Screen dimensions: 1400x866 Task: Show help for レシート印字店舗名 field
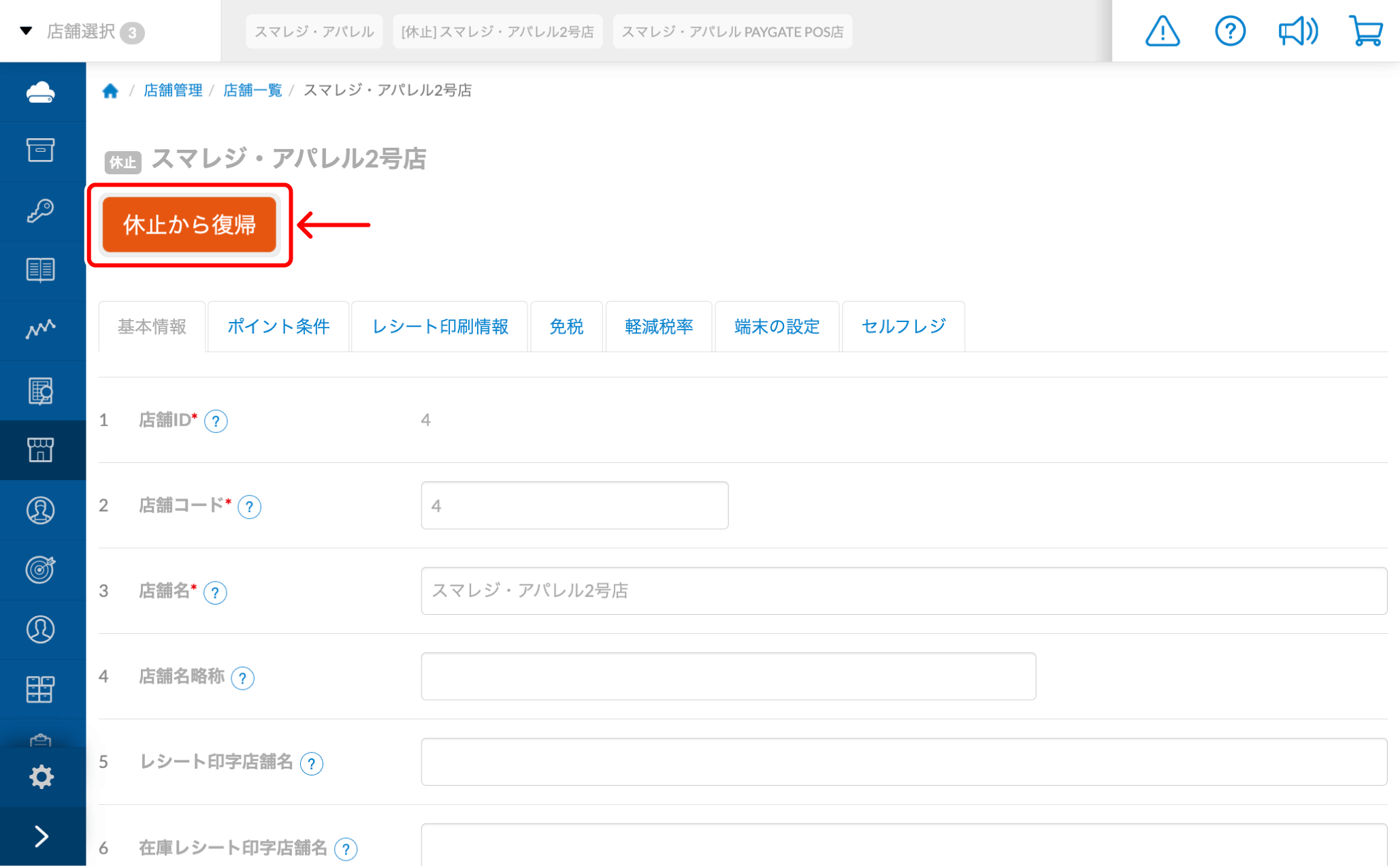pyautogui.click(x=311, y=763)
